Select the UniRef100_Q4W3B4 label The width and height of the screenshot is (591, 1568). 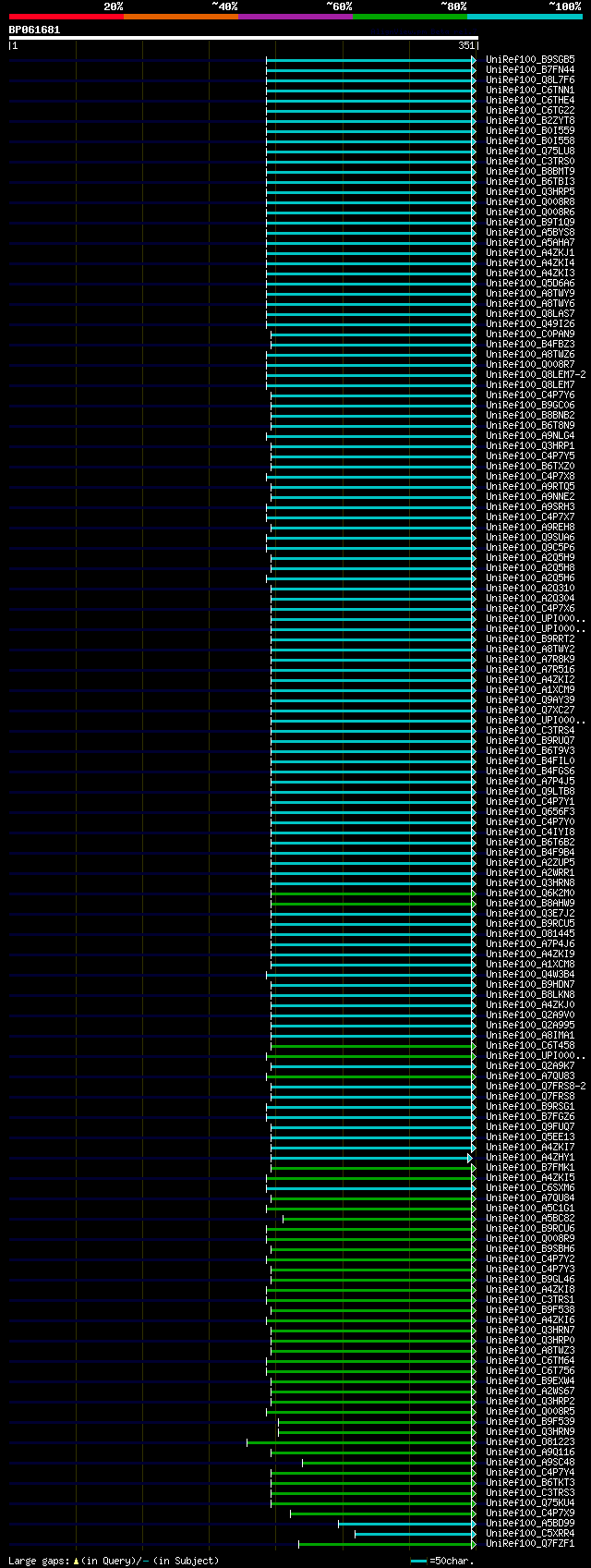530,975
